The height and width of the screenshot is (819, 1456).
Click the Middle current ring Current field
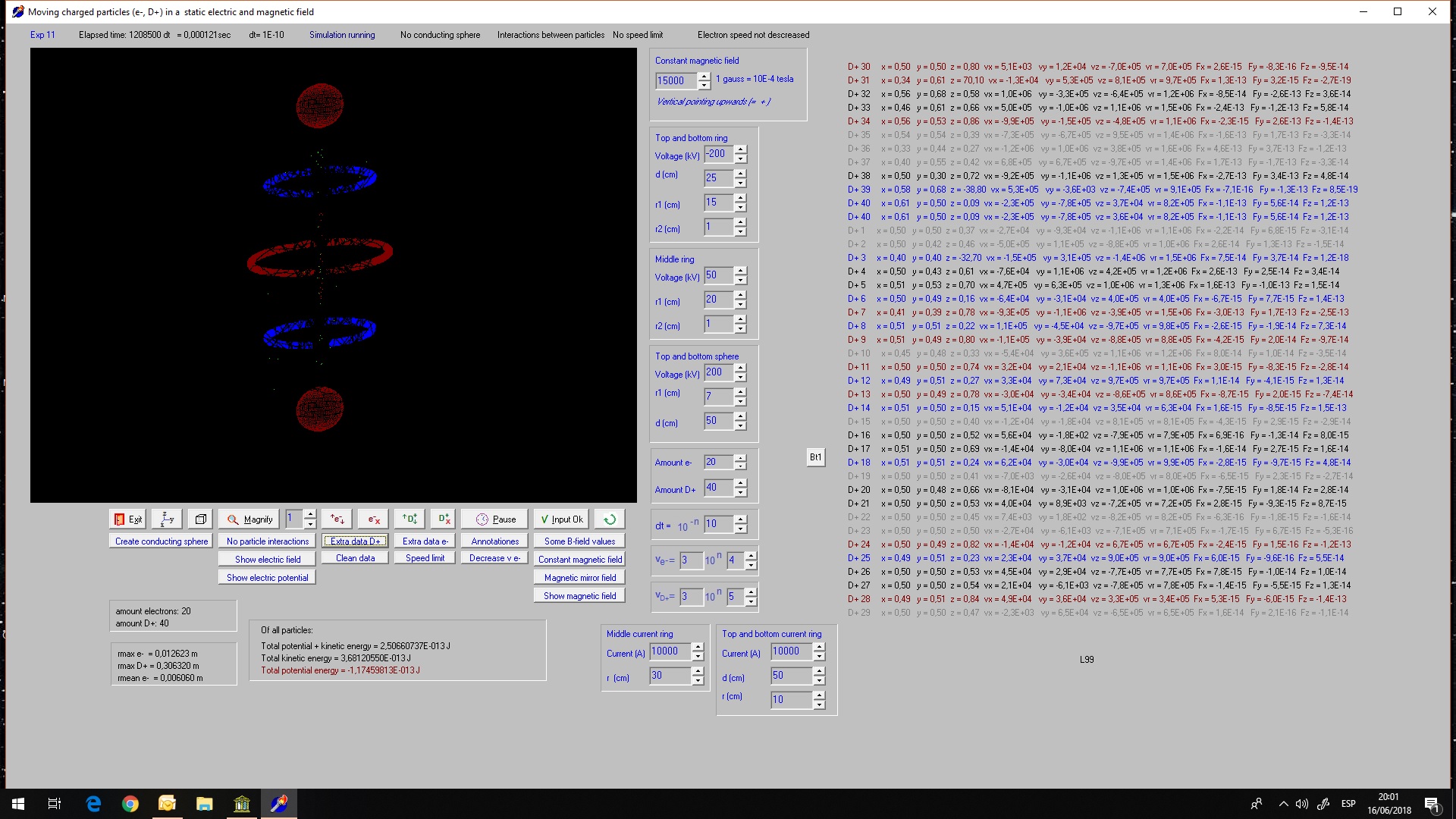pyautogui.click(x=670, y=651)
